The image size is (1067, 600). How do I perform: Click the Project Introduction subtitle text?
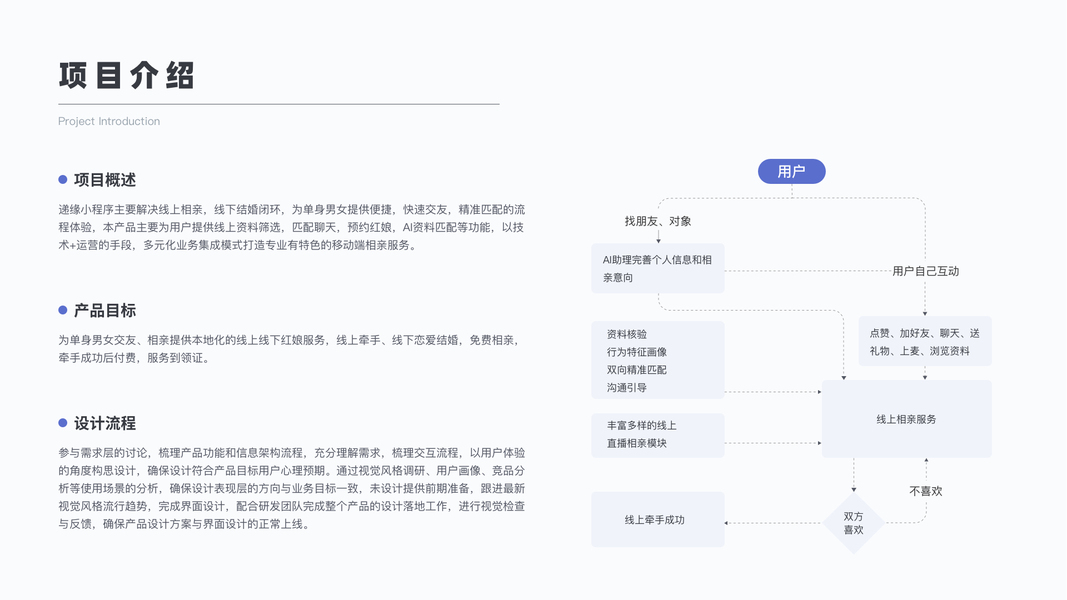[x=109, y=122]
